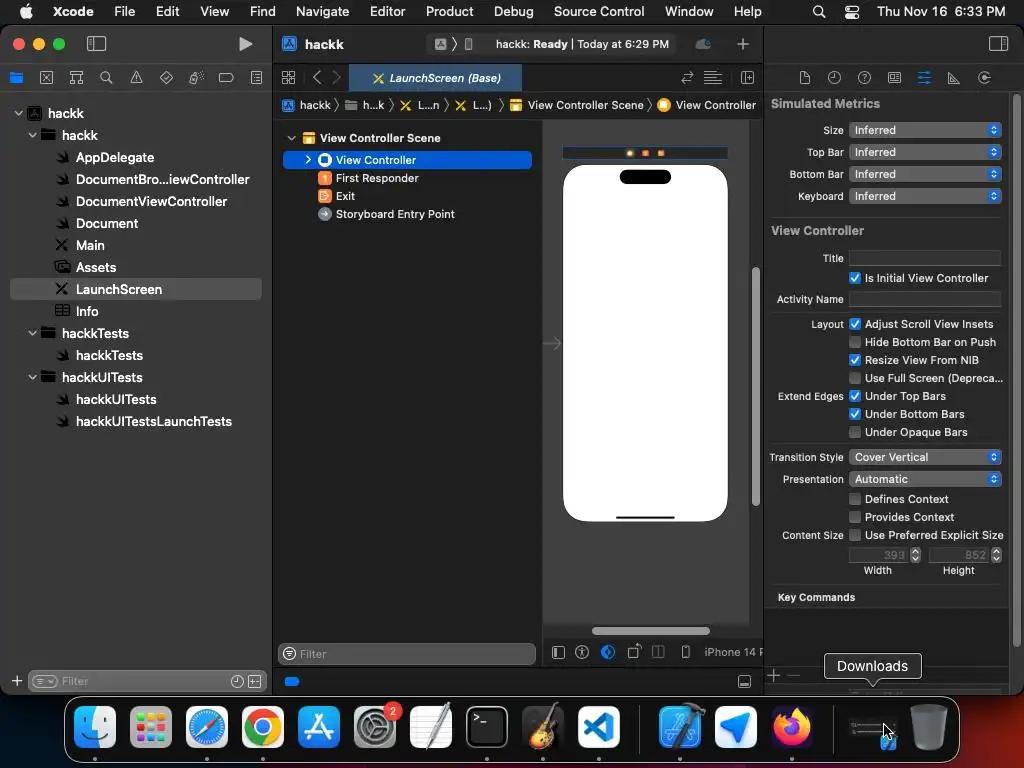Viewport: 1024px width, 768px height.
Task: Toggle Under Bottom Bars checkbox
Action: pyautogui.click(x=854, y=414)
